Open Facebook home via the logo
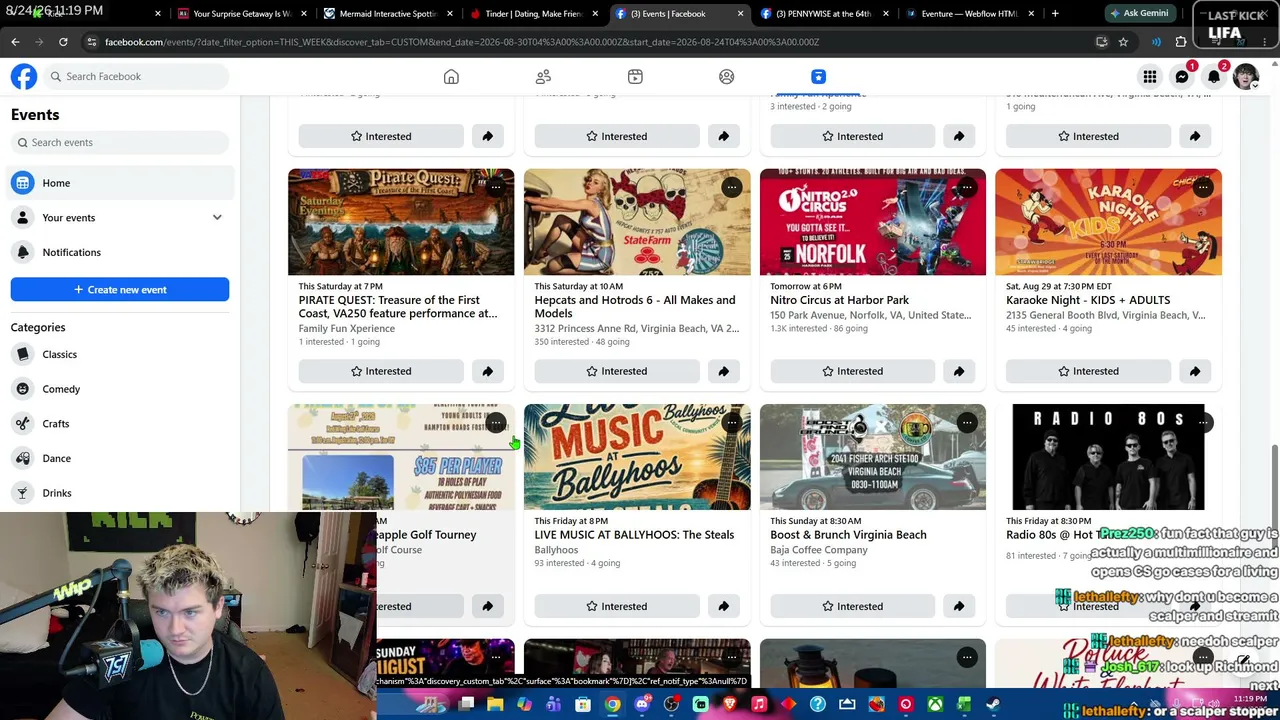The image size is (1280, 720). pos(24,76)
